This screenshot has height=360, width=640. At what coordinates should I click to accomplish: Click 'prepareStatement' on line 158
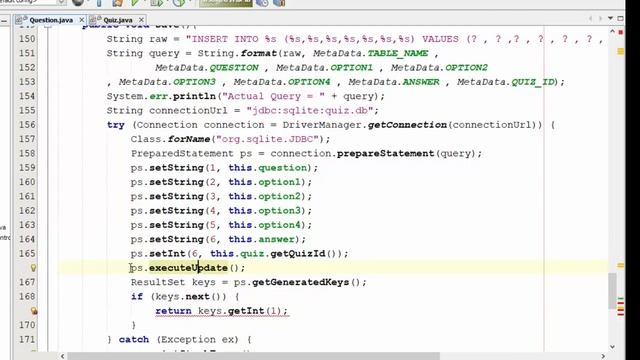click(x=385, y=153)
